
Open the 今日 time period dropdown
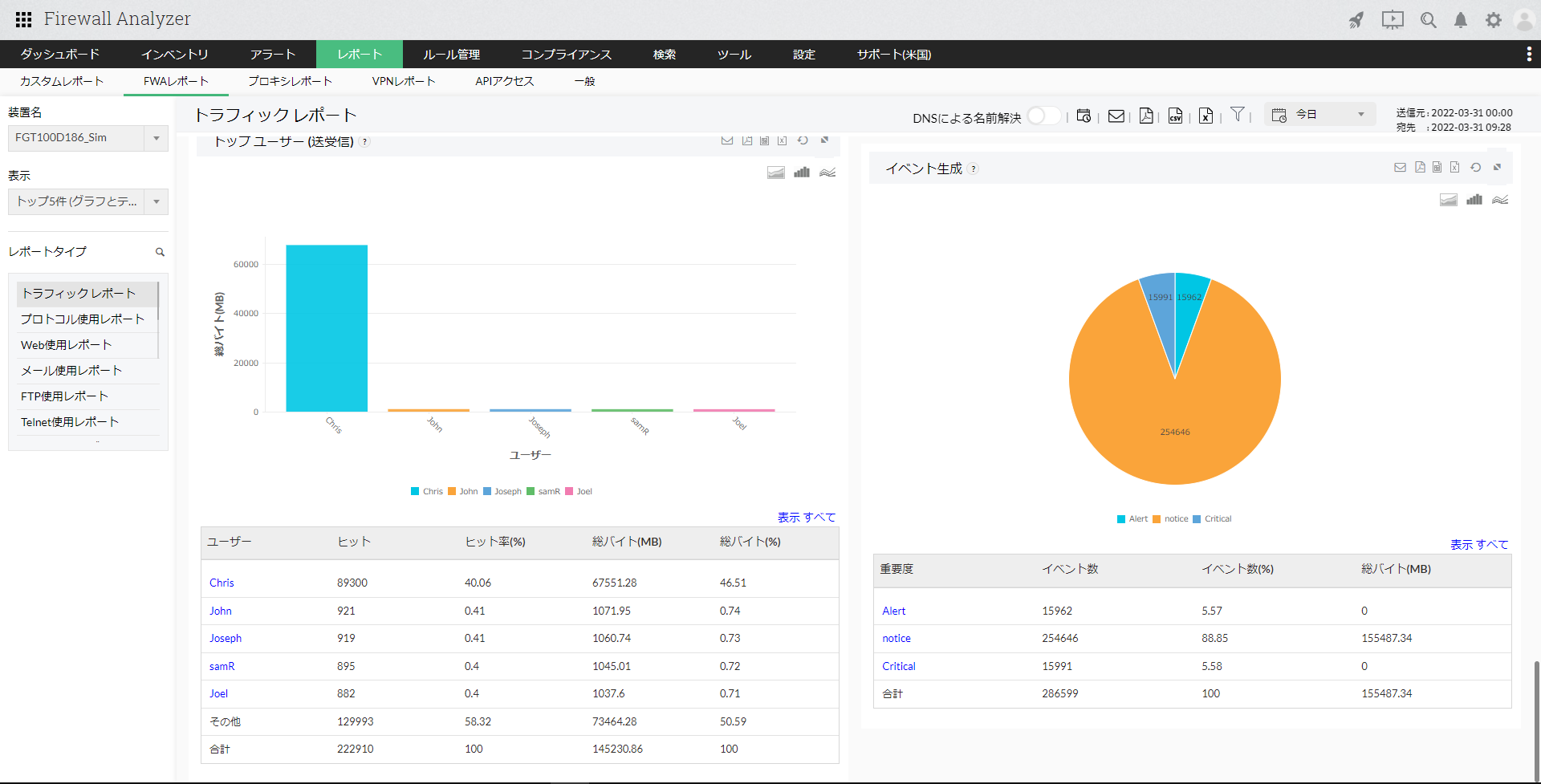pyautogui.click(x=1320, y=115)
